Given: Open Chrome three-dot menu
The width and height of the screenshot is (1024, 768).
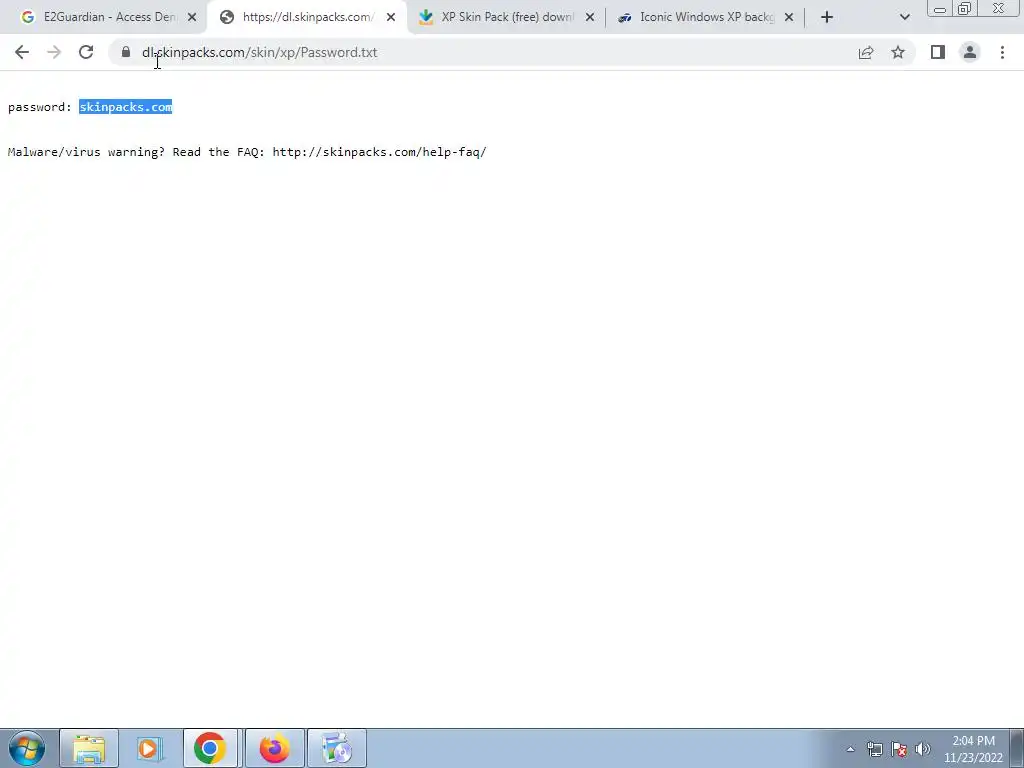Looking at the screenshot, I should [1002, 52].
